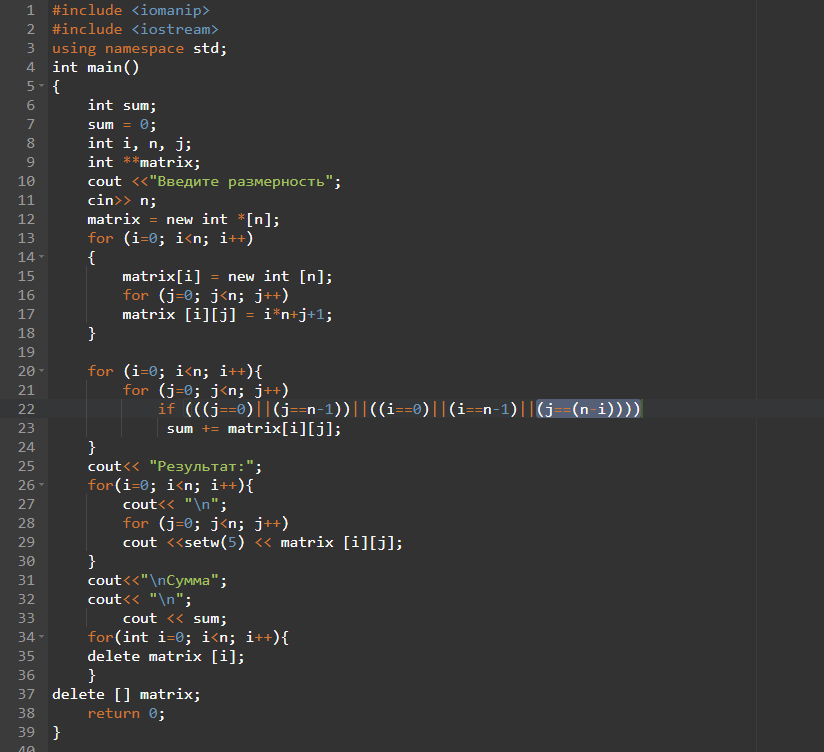Click the closing brace on line 39

[56, 733]
